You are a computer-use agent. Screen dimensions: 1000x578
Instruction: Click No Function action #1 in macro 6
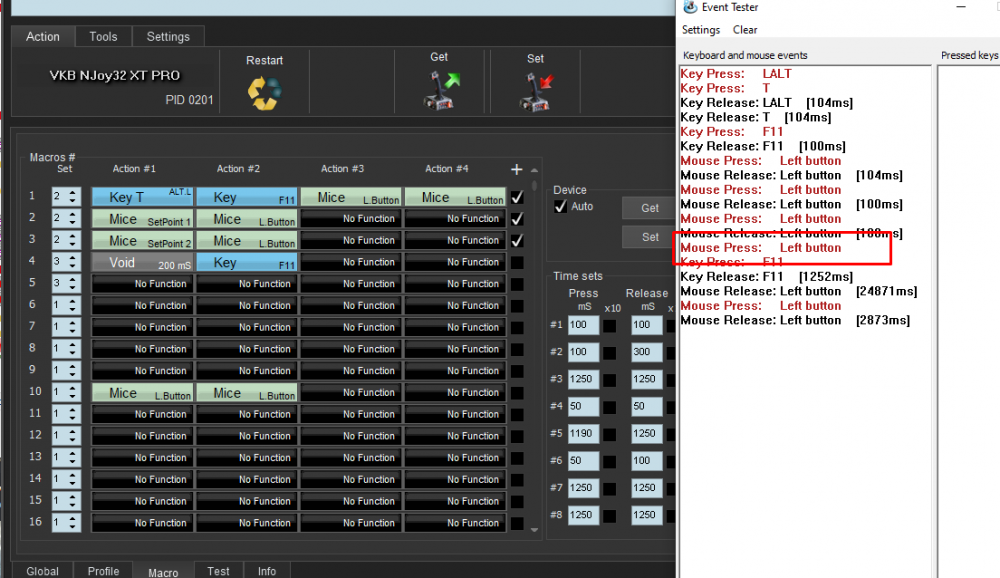142,306
